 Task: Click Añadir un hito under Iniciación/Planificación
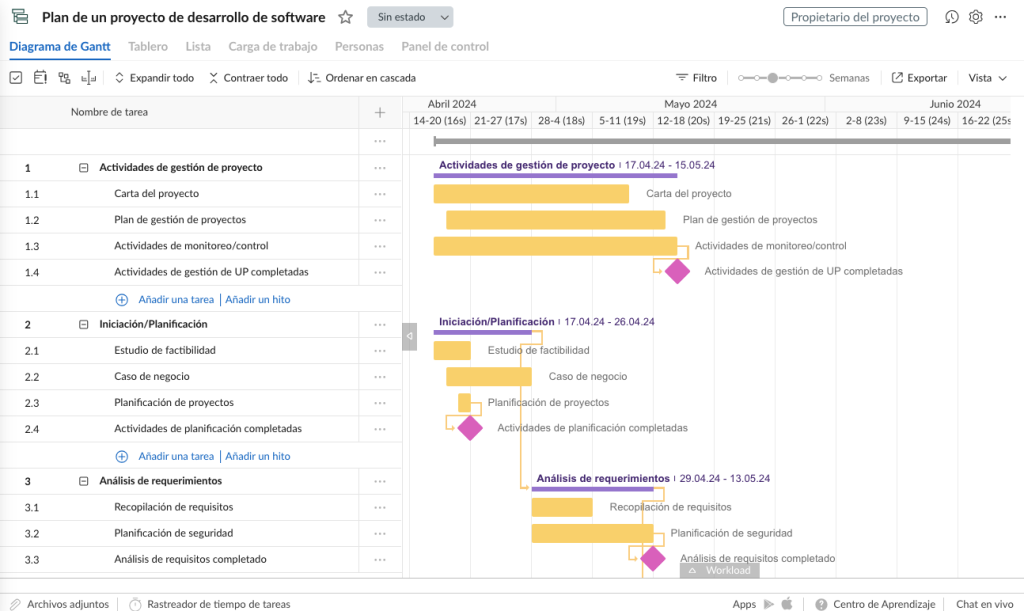point(258,456)
